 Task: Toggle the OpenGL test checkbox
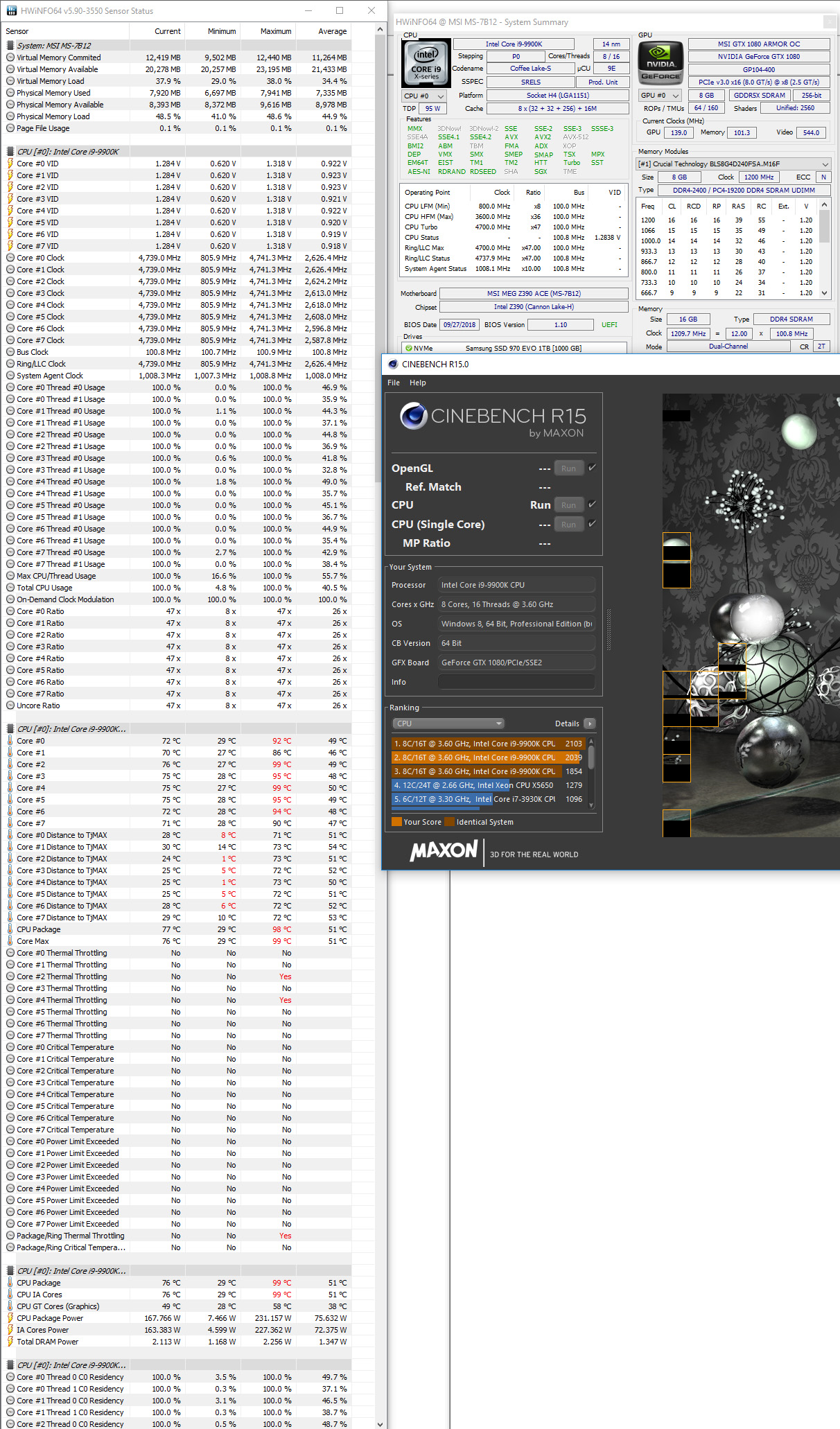[592, 468]
